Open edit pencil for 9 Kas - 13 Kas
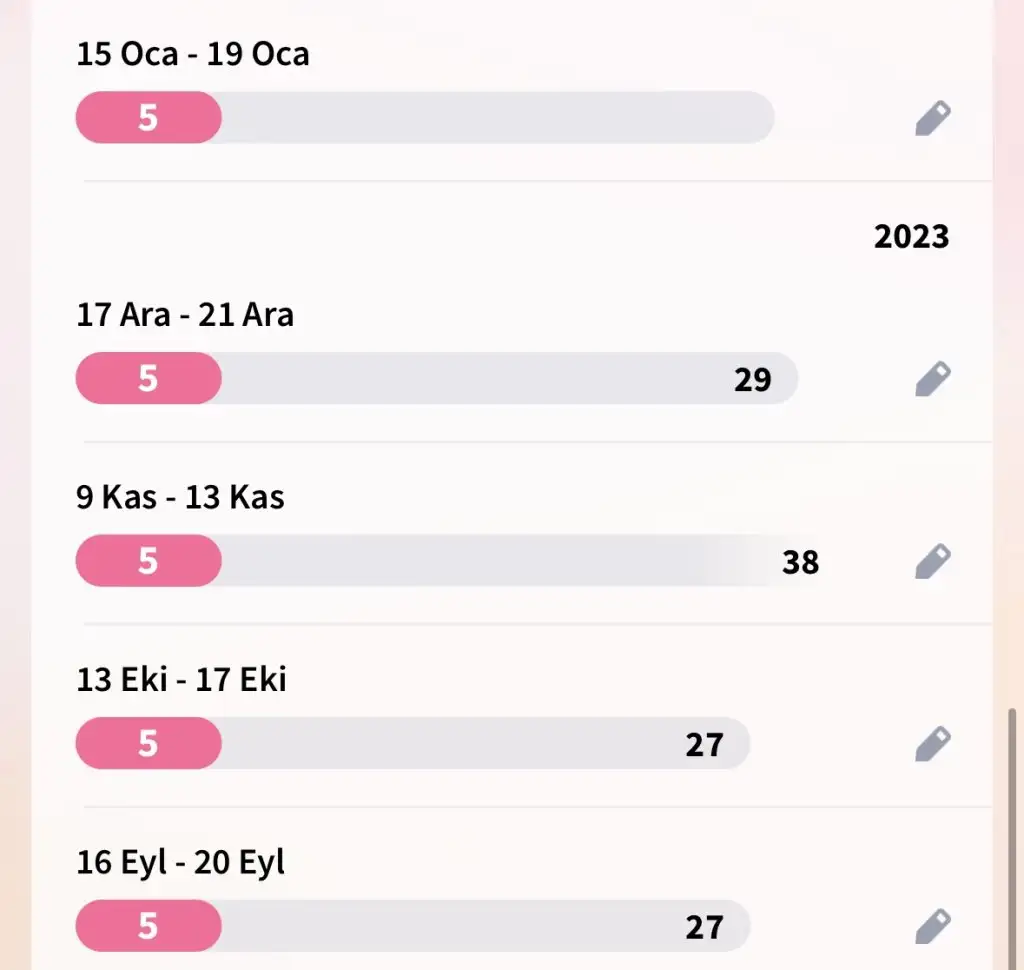The height and width of the screenshot is (970, 1024). tap(933, 560)
